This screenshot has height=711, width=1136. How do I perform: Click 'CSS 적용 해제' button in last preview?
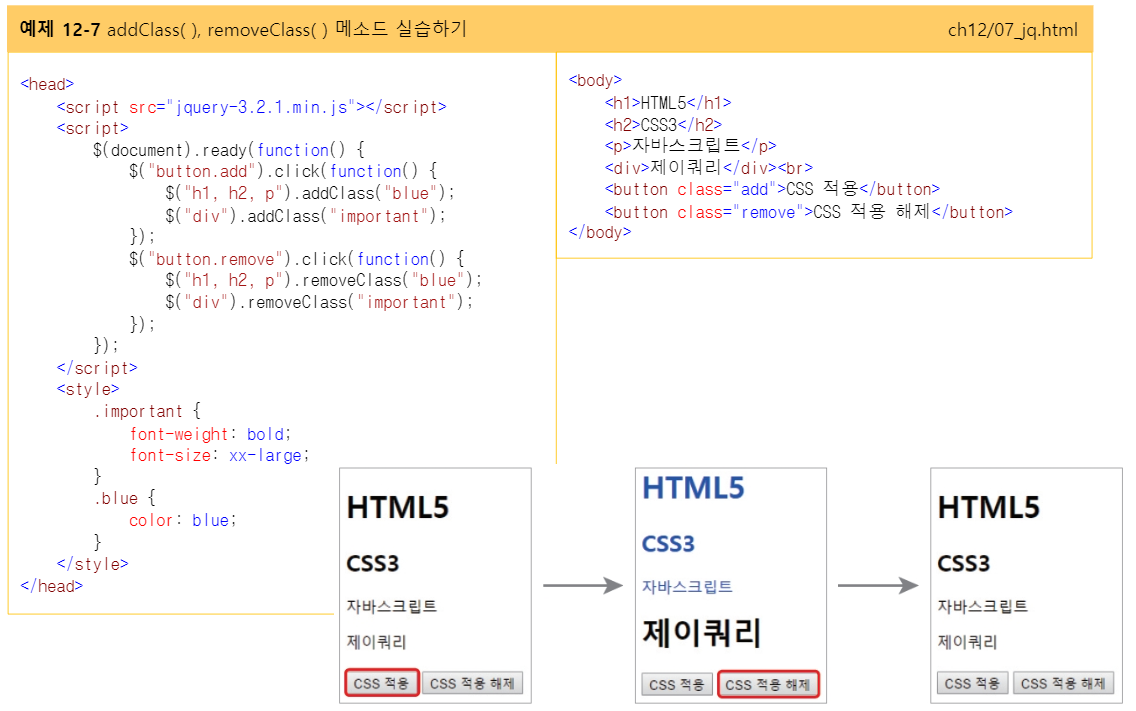point(1063,683)
